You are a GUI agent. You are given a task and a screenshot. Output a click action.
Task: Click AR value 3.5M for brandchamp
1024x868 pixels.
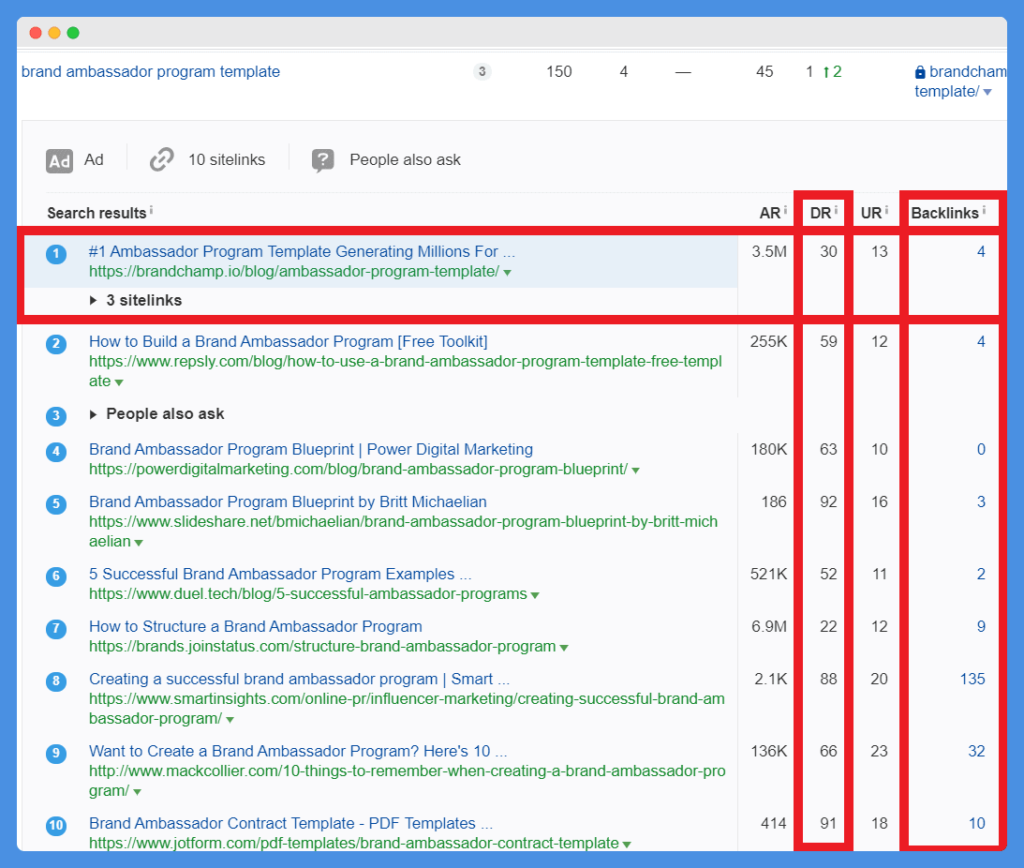coord(769,251)
